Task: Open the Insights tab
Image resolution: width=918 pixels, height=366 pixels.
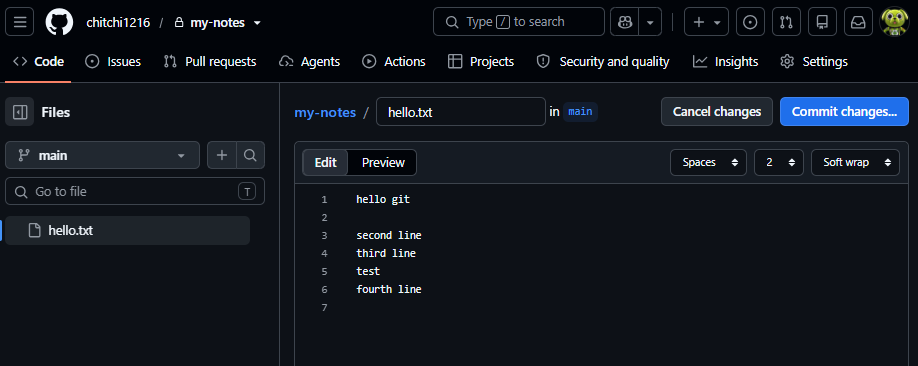Action: [725, 61]
